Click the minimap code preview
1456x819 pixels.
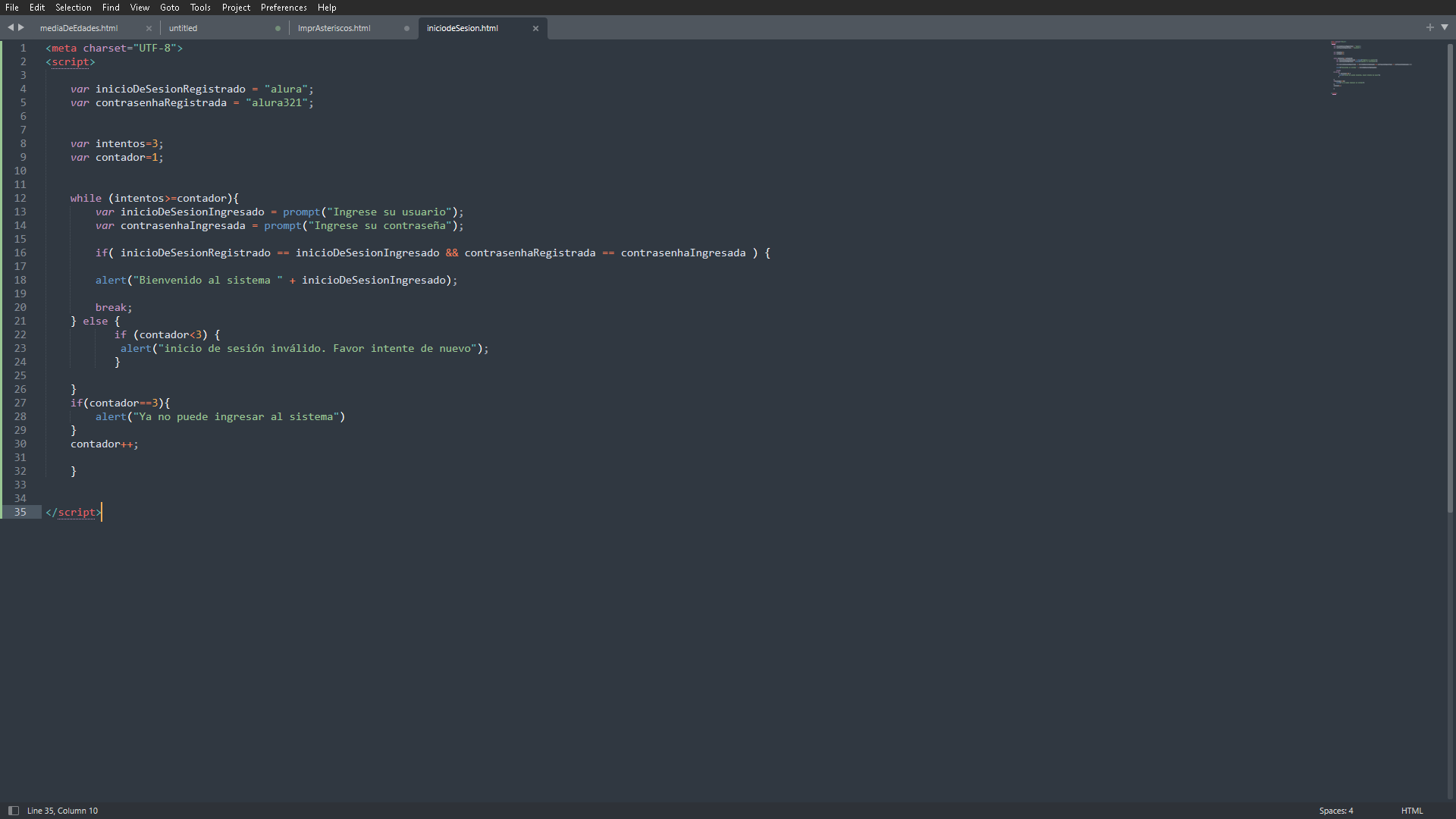[1371, 67]
